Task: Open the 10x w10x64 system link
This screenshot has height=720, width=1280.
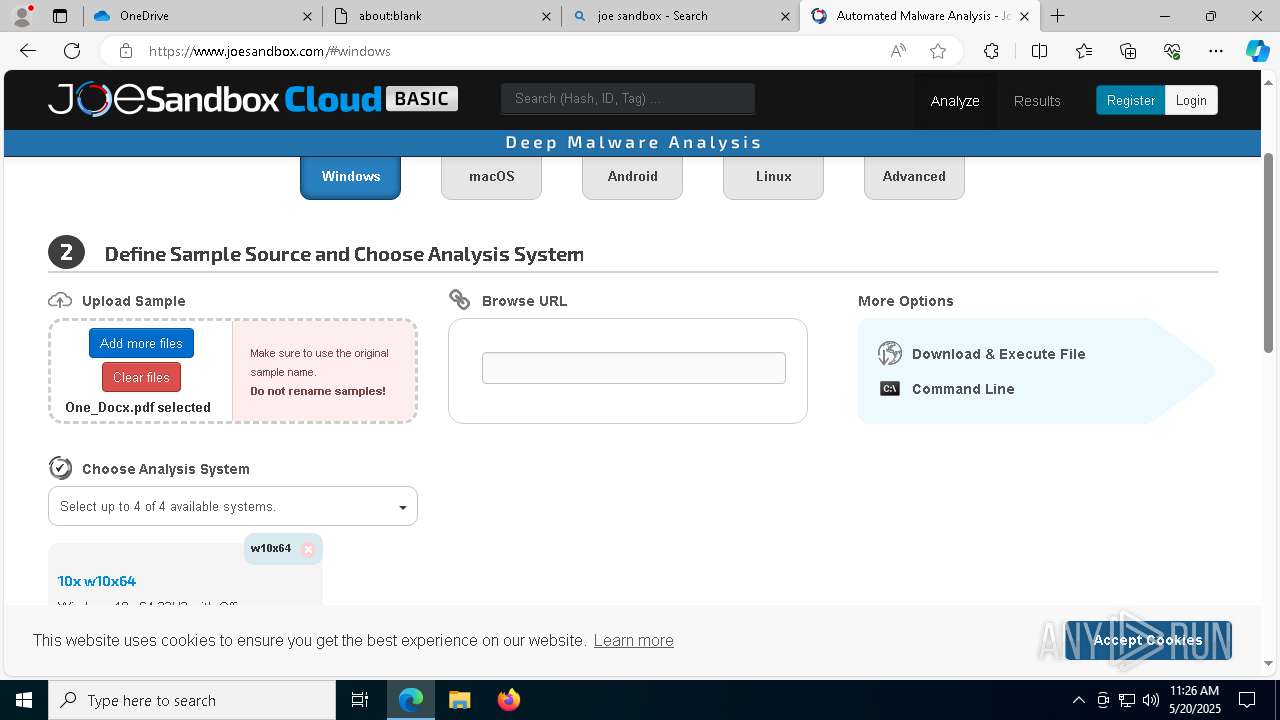Action: click(97, 580)
